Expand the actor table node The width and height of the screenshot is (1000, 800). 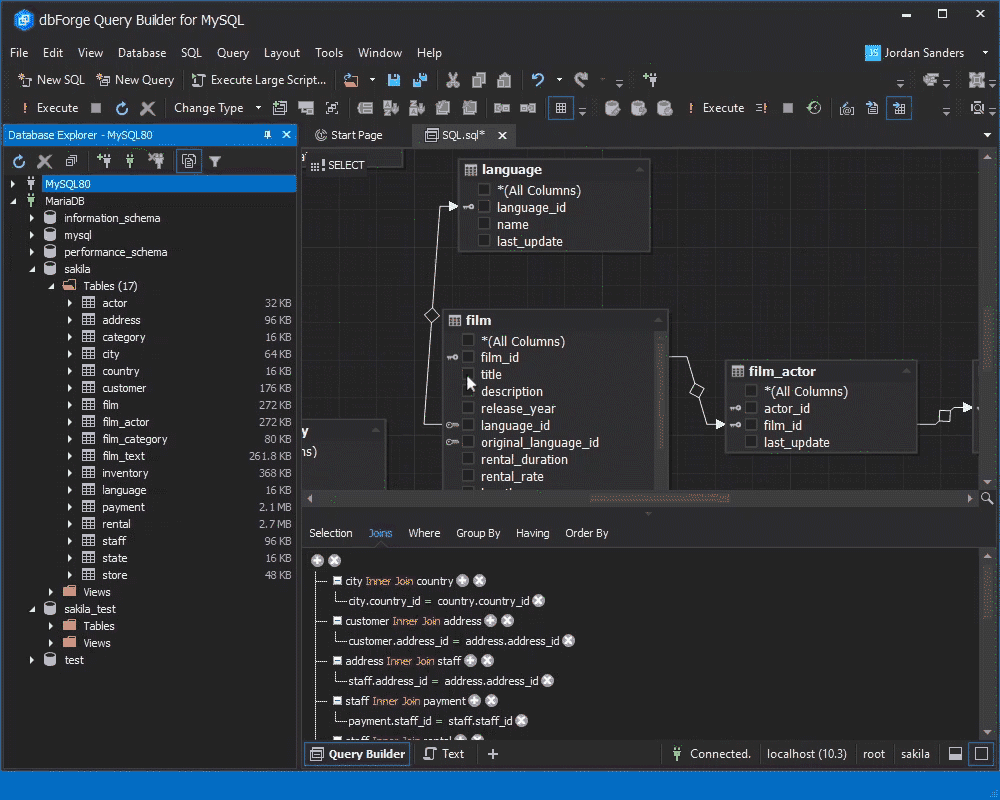click(70, 303)
